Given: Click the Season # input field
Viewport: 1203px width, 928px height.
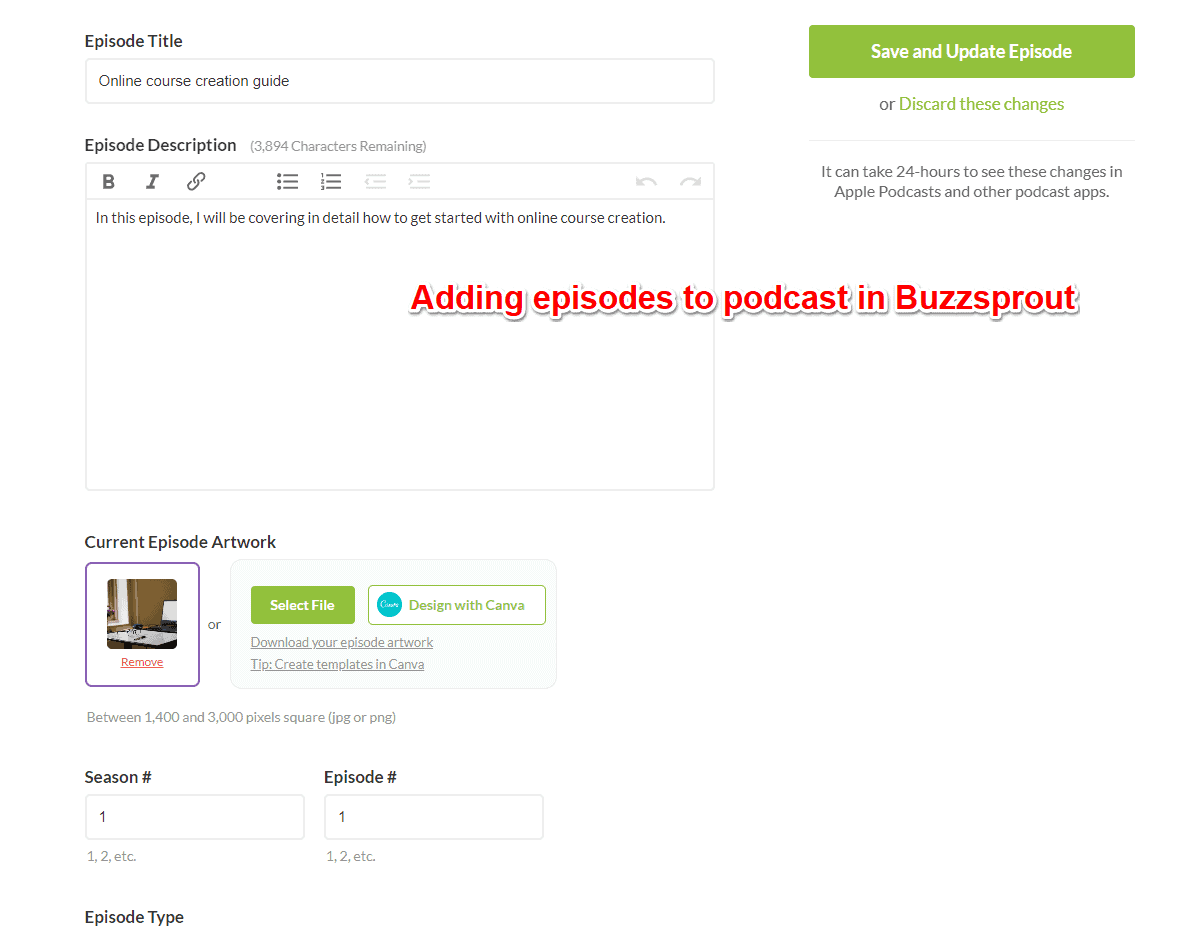Looking at the screenshot, I should 194,816.
